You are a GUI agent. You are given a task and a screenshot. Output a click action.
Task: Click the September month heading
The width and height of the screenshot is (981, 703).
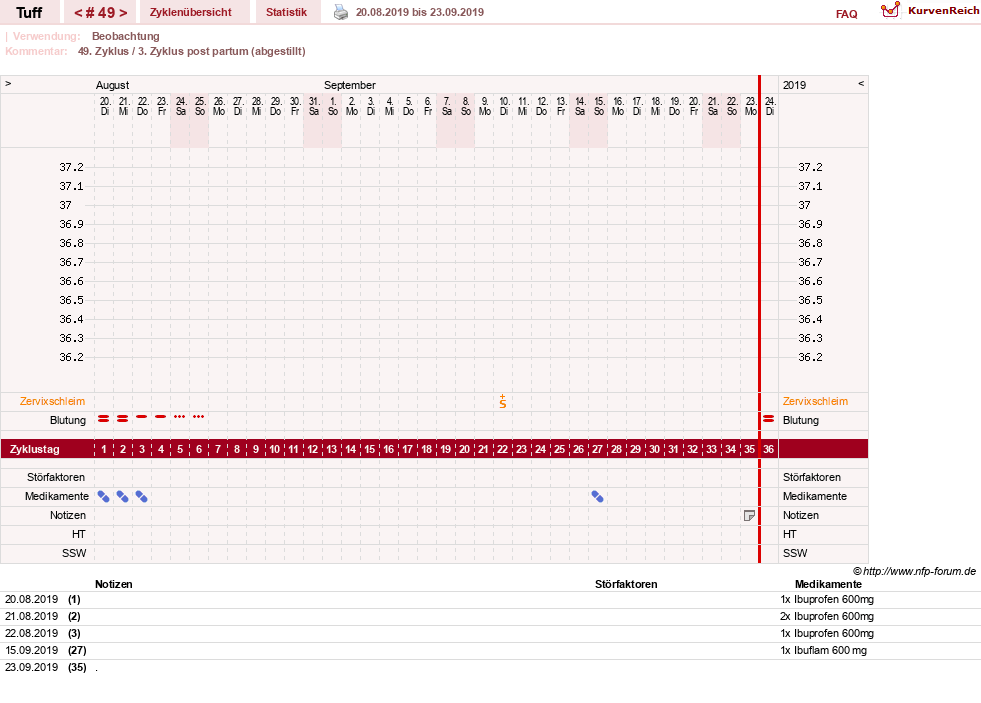coord(350,85)
